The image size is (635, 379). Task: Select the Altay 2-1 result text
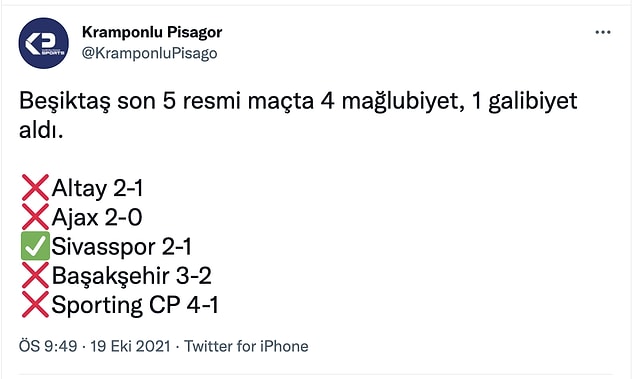pyautogui.click(x=97, y=188)
